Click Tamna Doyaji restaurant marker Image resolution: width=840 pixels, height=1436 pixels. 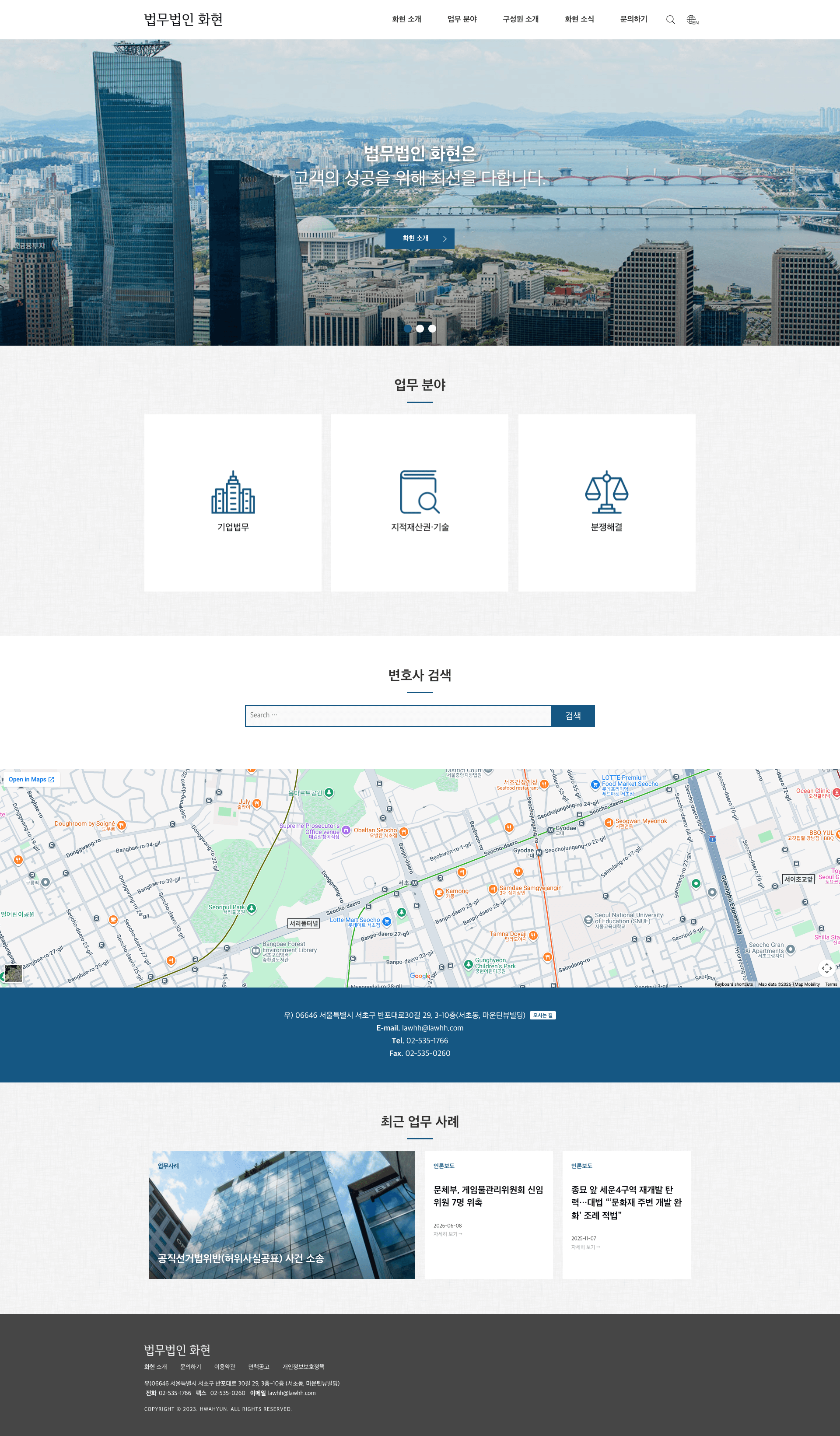pos(533,936)
